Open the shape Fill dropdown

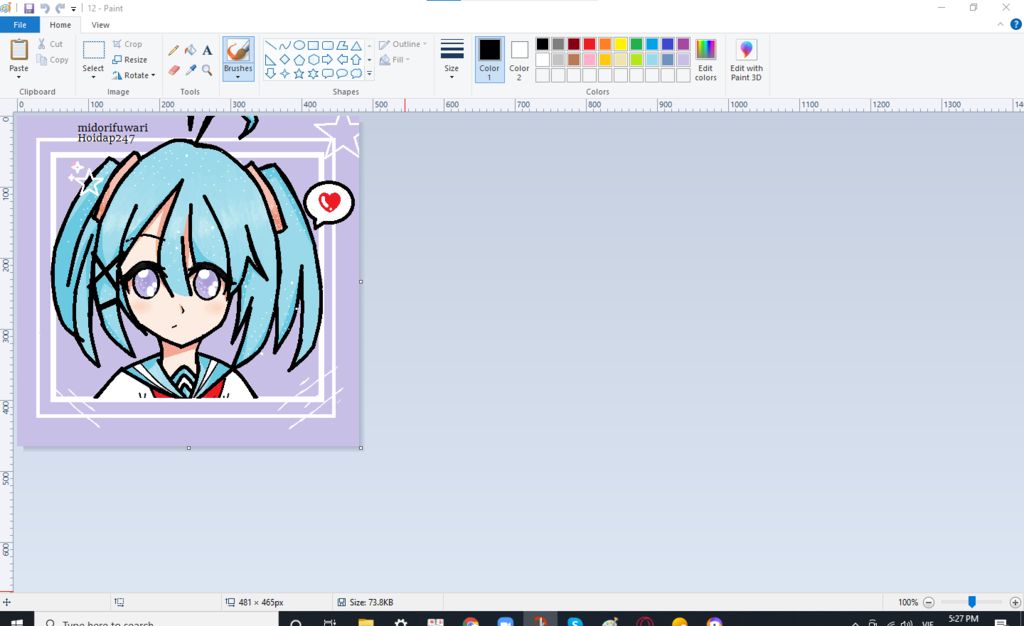coord(395,60)
